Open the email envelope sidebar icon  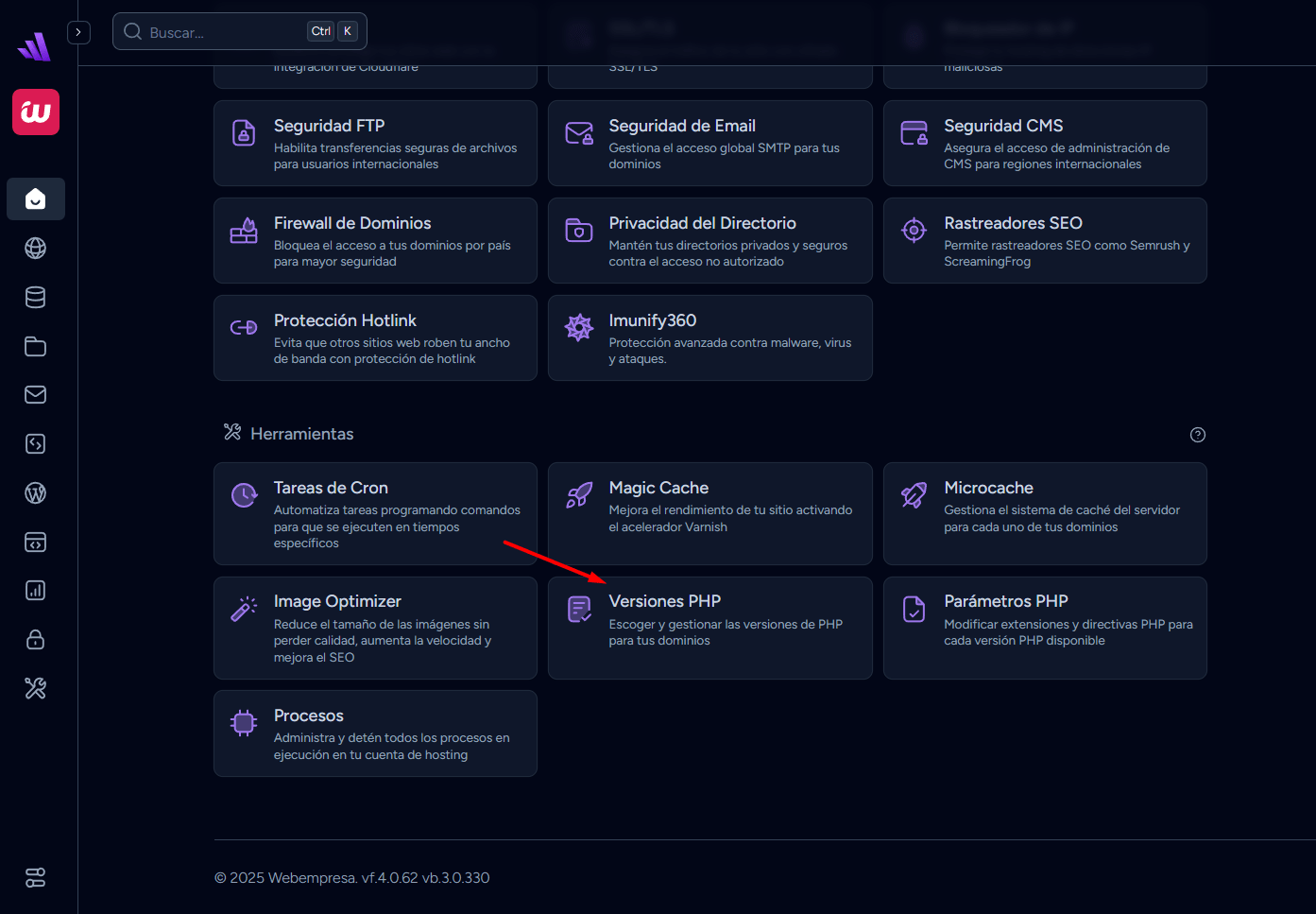(36, 395)
